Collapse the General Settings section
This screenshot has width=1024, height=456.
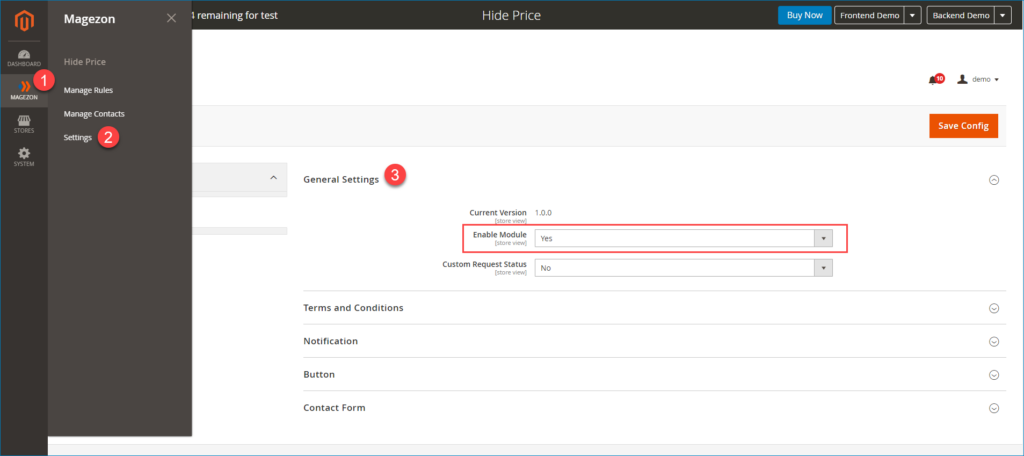coord(994,180)
